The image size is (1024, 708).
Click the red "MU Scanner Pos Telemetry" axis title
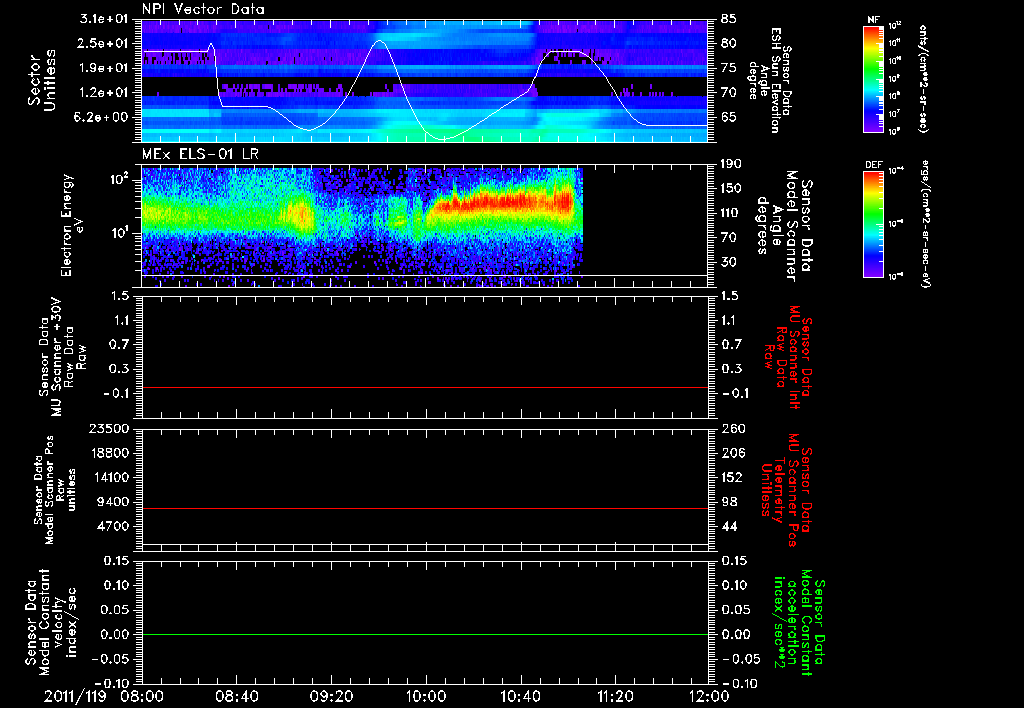tap(786, 490)
